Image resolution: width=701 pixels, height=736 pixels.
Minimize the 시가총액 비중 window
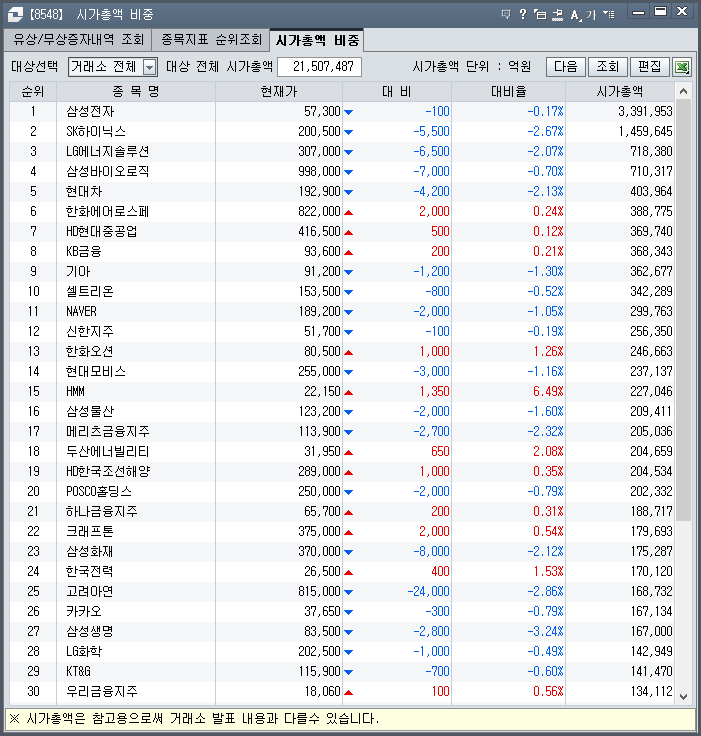(x=639, y=12)
